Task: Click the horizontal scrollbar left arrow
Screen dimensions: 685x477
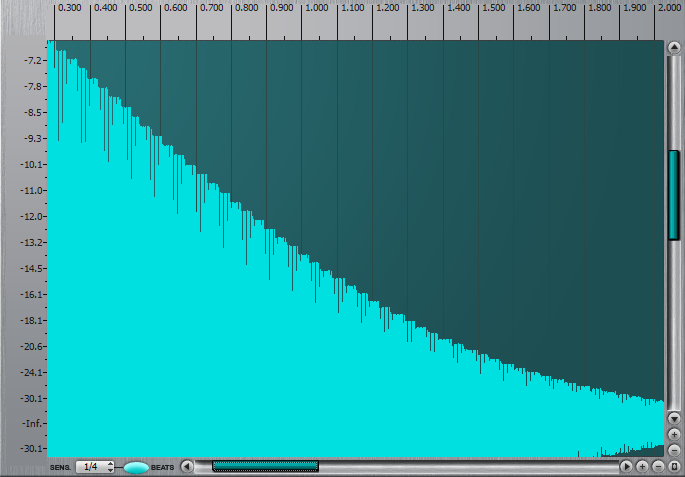Action: 187,467
